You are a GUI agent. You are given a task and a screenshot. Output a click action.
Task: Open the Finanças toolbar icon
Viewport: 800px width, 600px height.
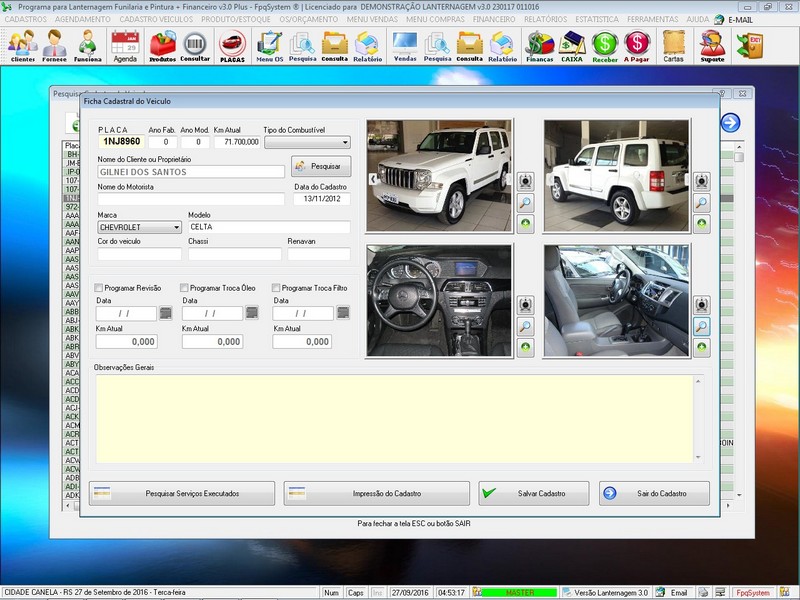coord(540,45)
